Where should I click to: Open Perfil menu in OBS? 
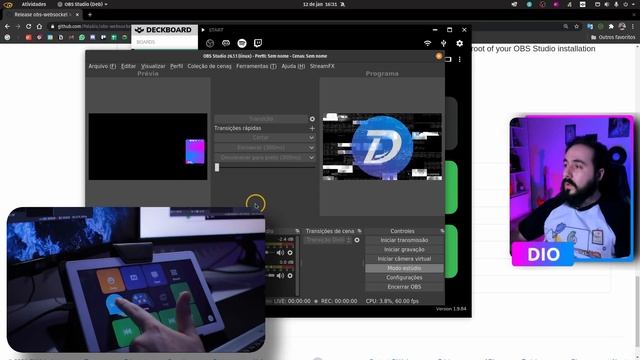[x=176, y=66]
